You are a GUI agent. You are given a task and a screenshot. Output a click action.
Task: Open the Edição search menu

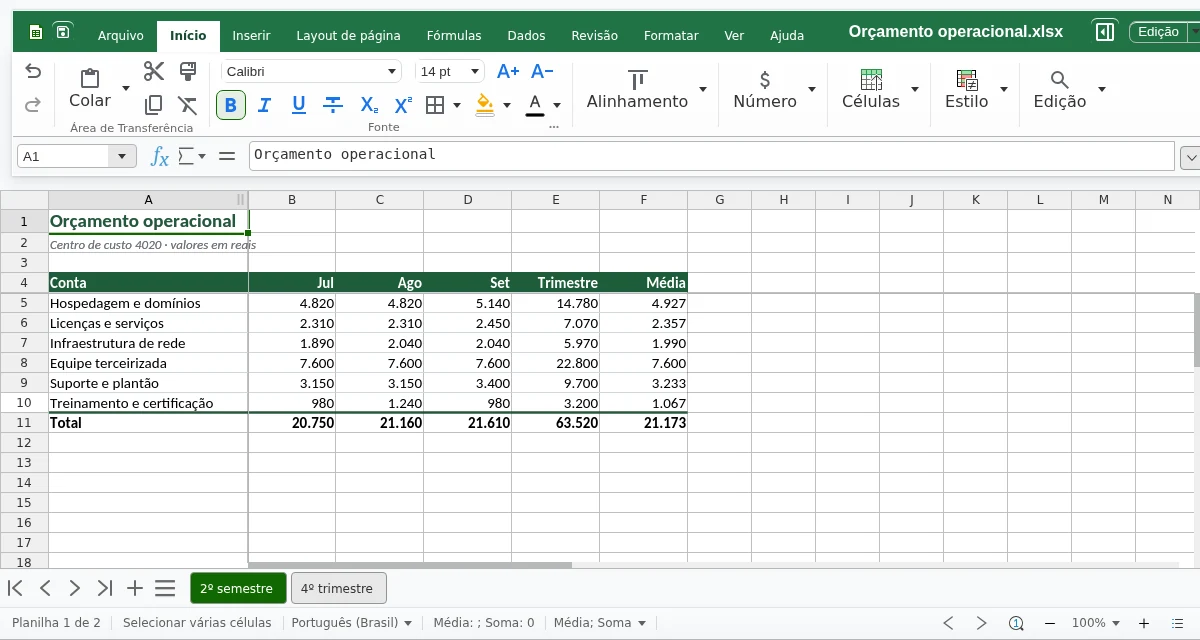1069,89
